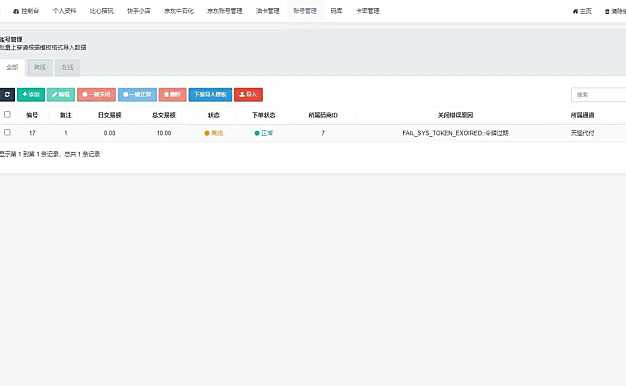Click the 总交易额 column header

[164, 115]
